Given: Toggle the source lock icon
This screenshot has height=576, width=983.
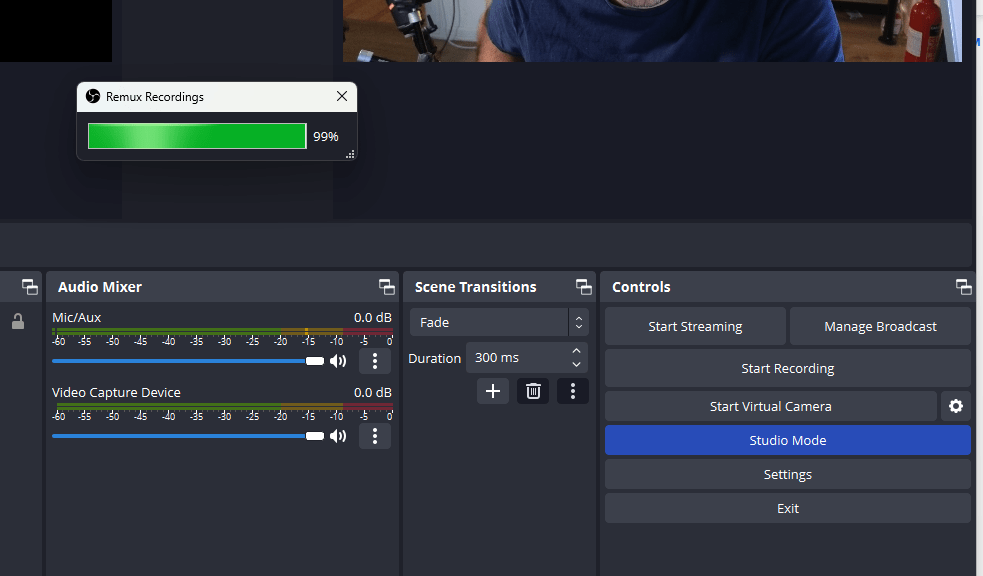Looking at the screenshot, I should [18, 321].
